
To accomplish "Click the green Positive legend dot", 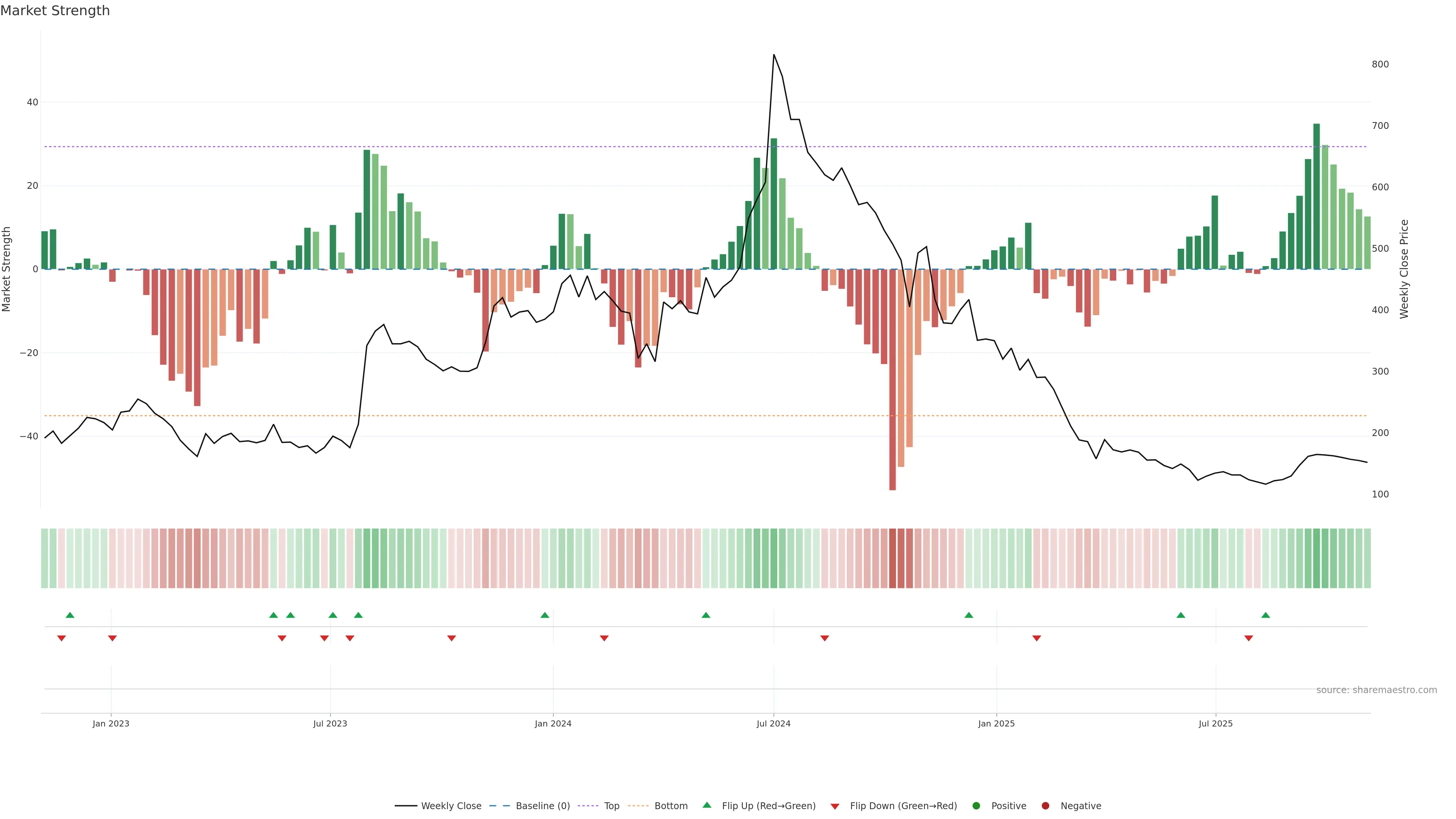I will [x=976, y=806].
